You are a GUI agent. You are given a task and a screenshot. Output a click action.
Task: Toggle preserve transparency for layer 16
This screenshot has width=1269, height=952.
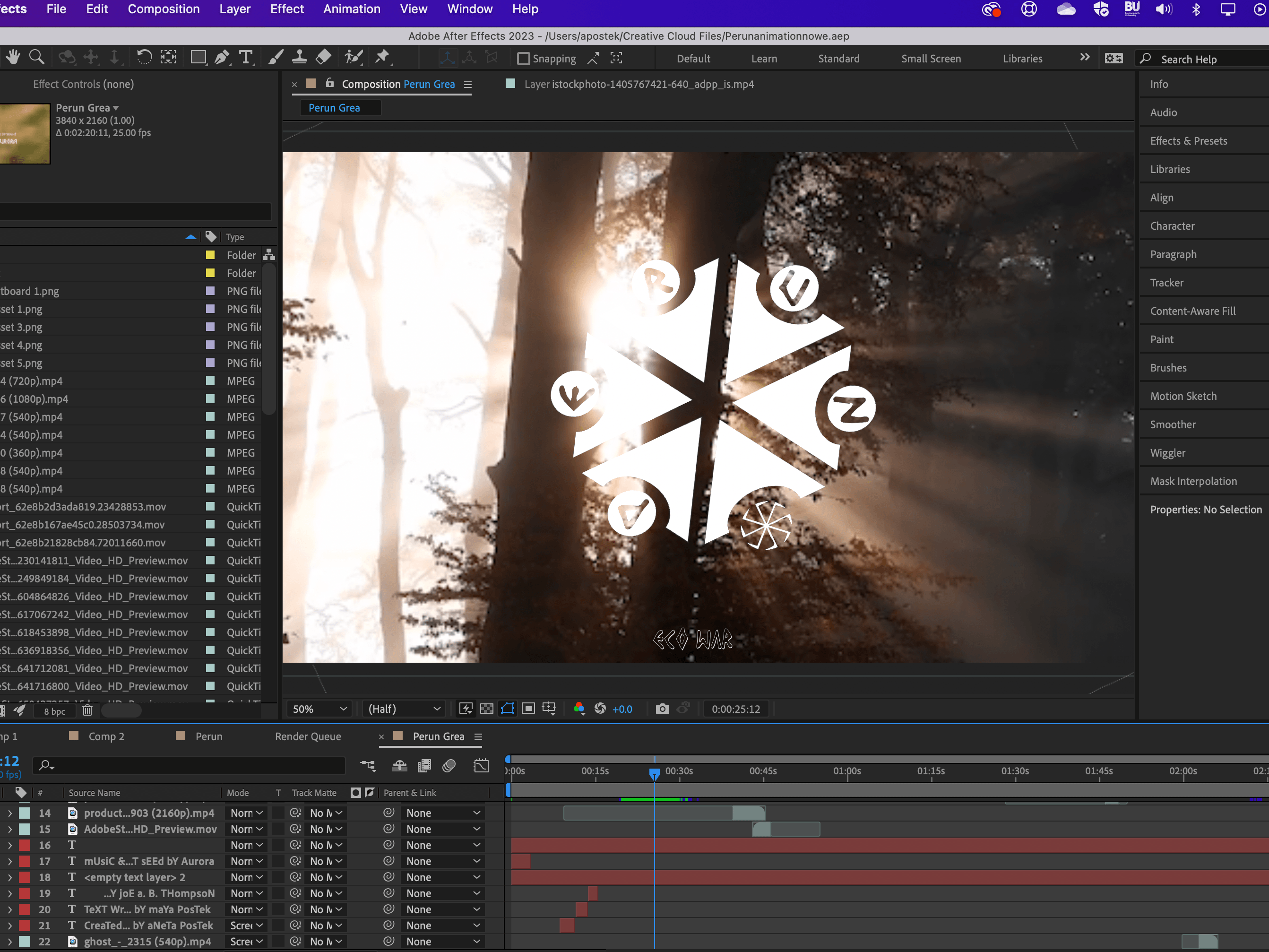278,845
